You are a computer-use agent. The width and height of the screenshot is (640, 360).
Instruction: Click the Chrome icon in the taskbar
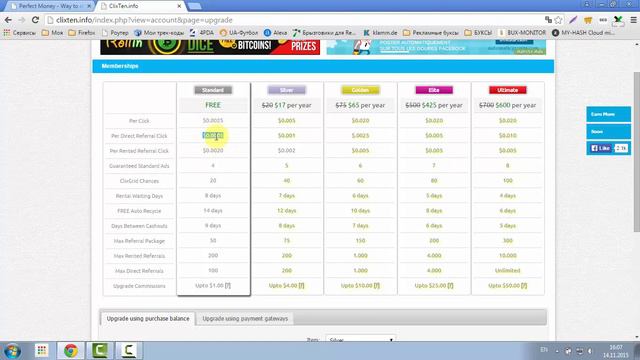point(71,351)
